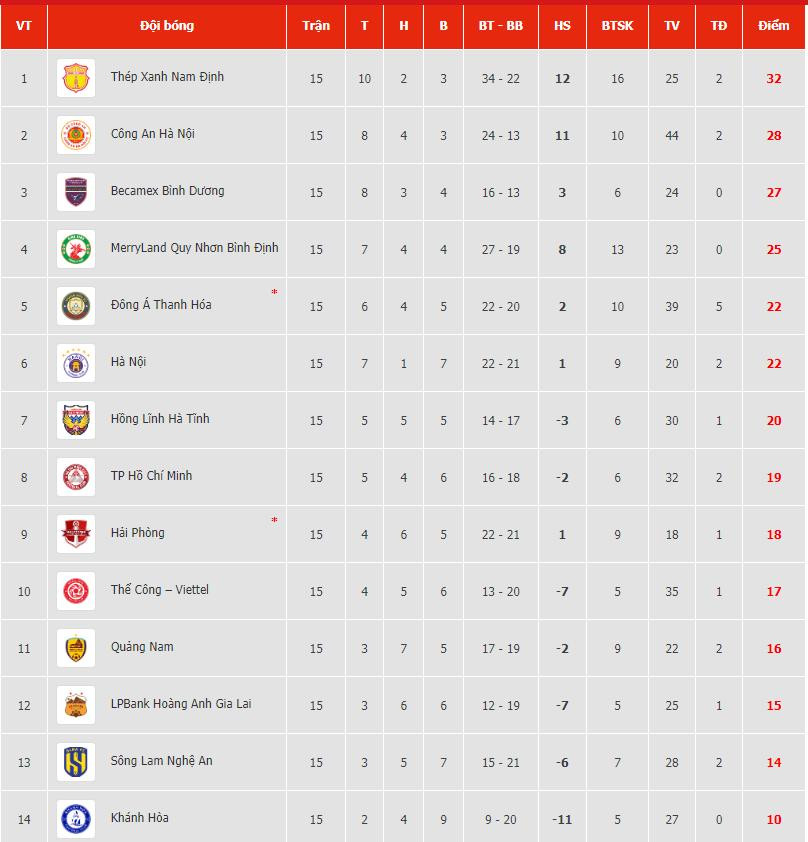Screen dimensions: 808x842
Task: Click the red asterisk beside Đông Á Thanh Hóa
Action: (274, 293)
